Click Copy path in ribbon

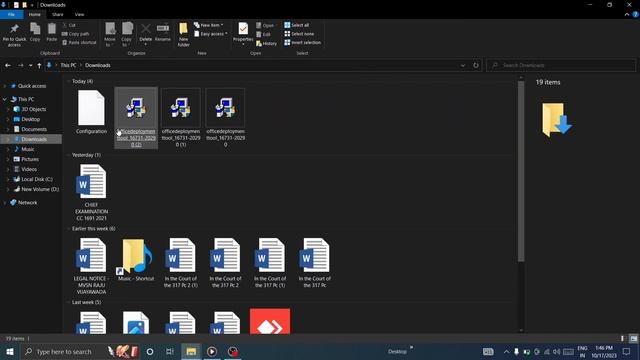76,34
